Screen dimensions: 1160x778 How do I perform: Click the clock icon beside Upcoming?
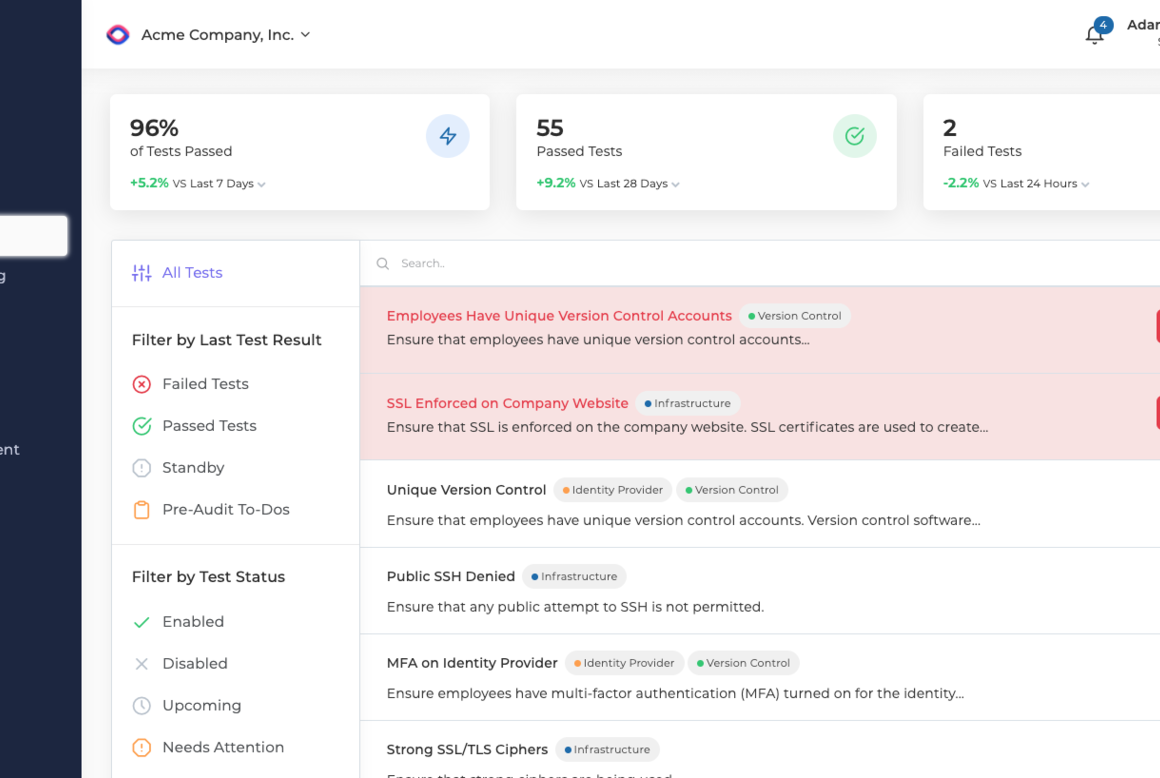pyautogui.click(x=141, y=706)
